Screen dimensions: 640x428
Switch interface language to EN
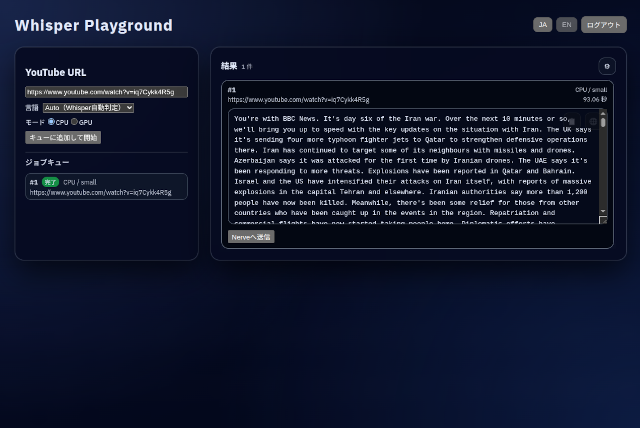point(567,25)
